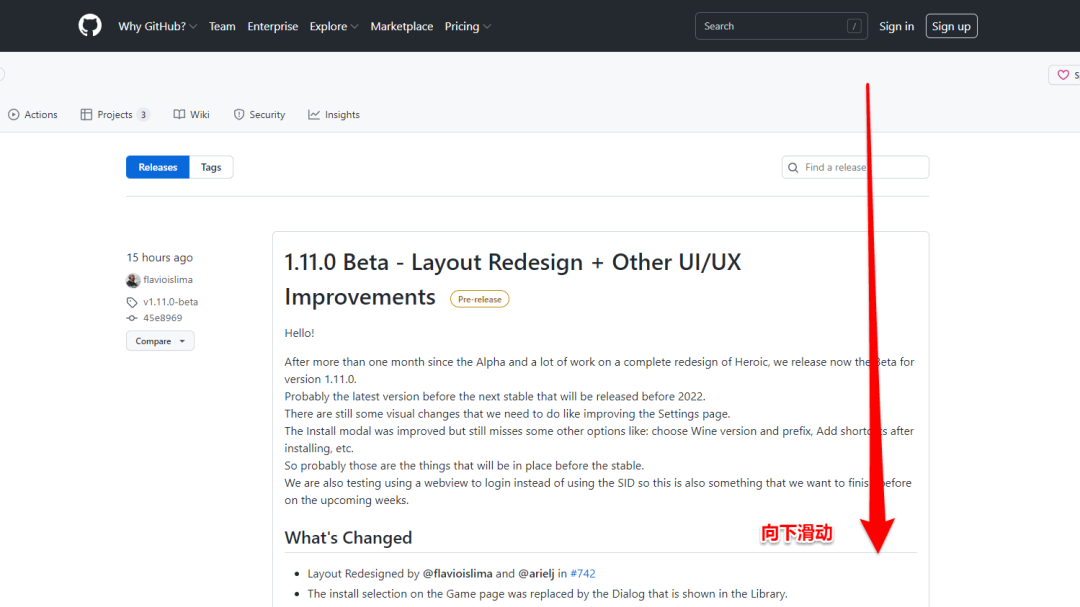
Task: Expand the Explore dropdown menu
Action: point(333,27)
